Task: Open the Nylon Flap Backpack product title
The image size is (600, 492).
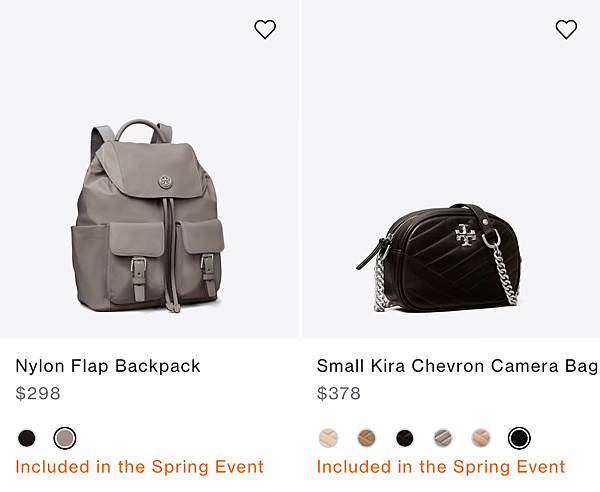Action: coord(108,366)
